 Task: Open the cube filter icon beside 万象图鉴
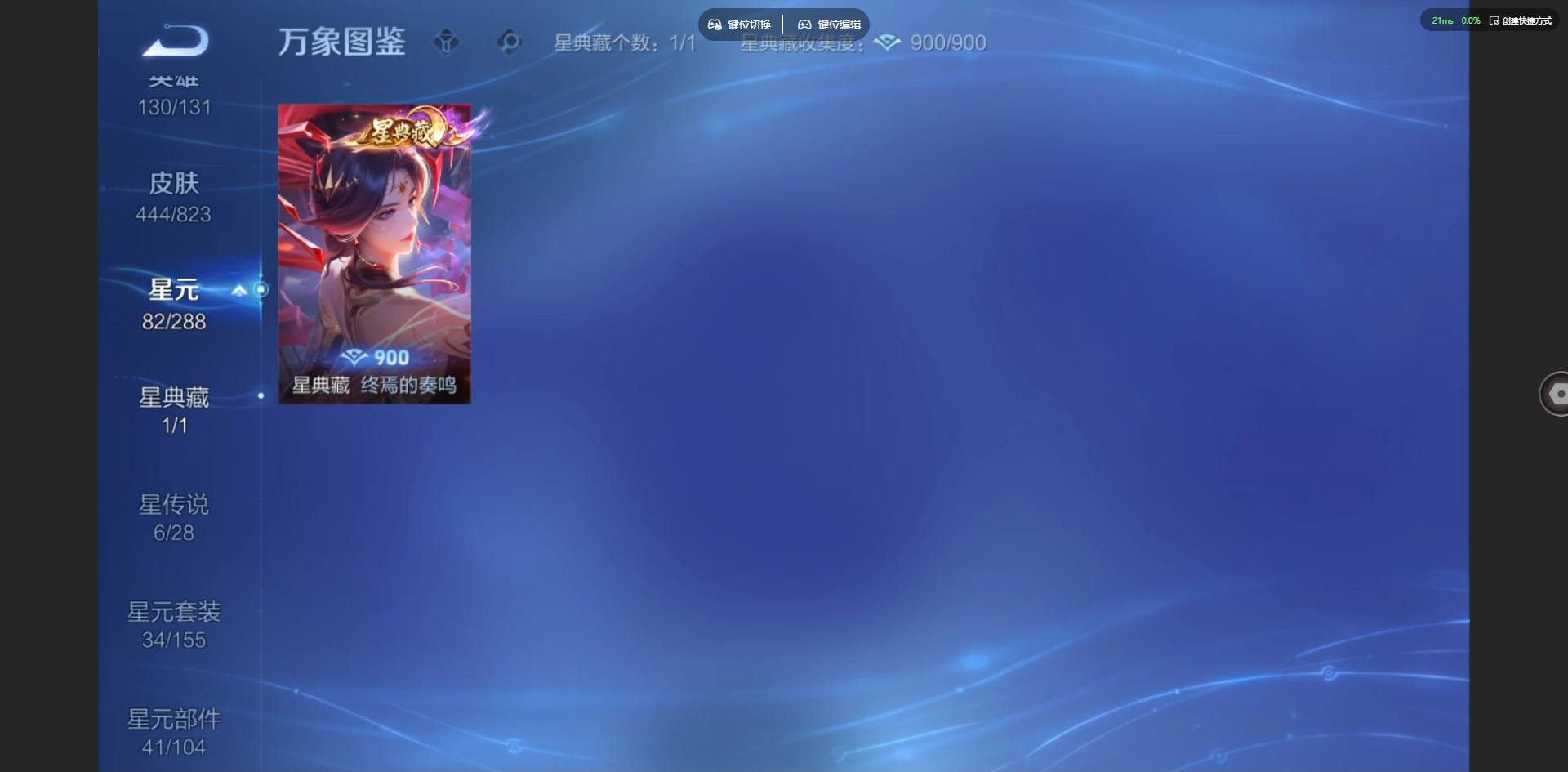pyautogui.click(x=446, y=41)
